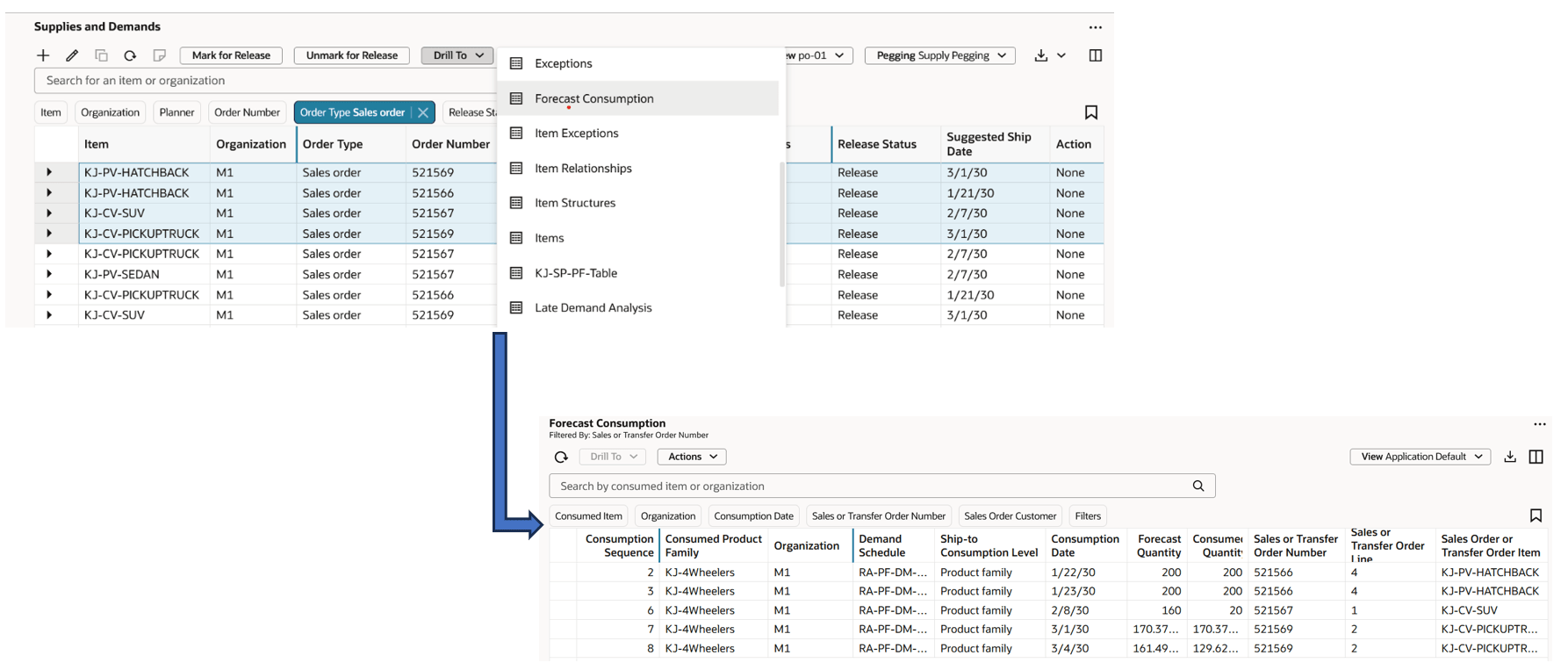The width and height of the screenshot is (1568, 670).
Task: Click Sales or Transfer Order Number filter chip
Action: [878, 516]
